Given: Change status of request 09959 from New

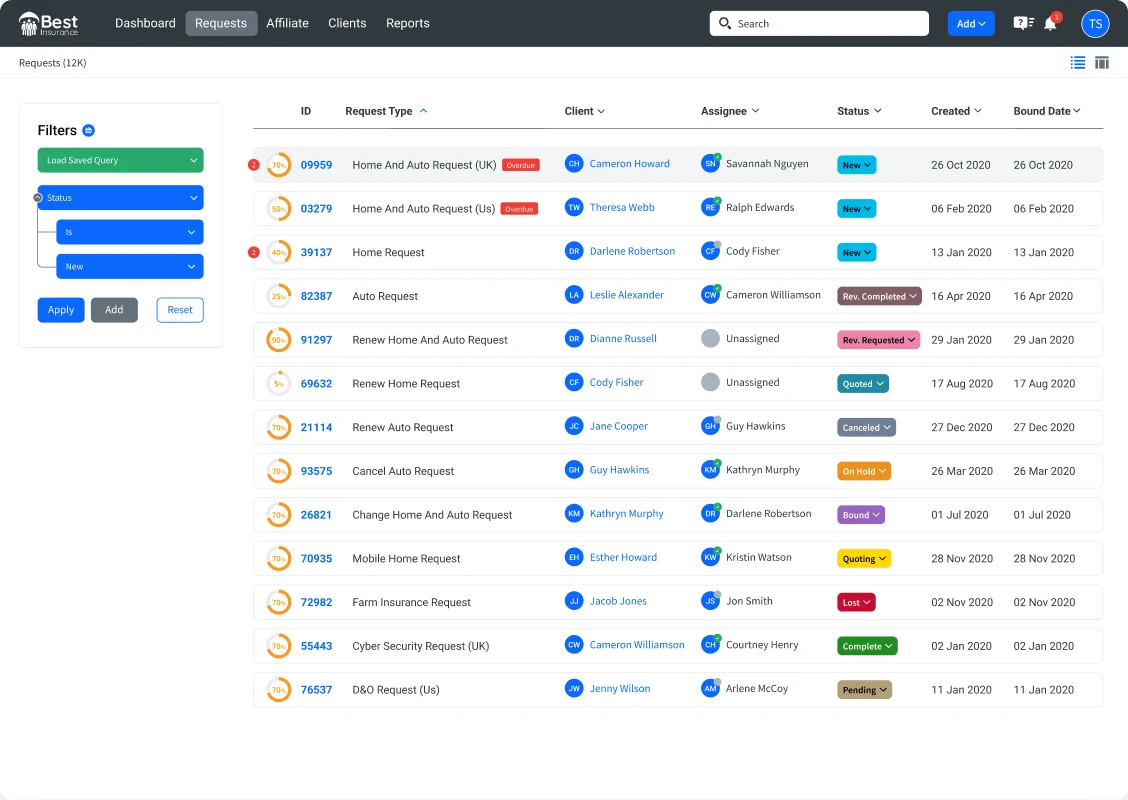Looking at the screenshot, I should pos(856,165).
